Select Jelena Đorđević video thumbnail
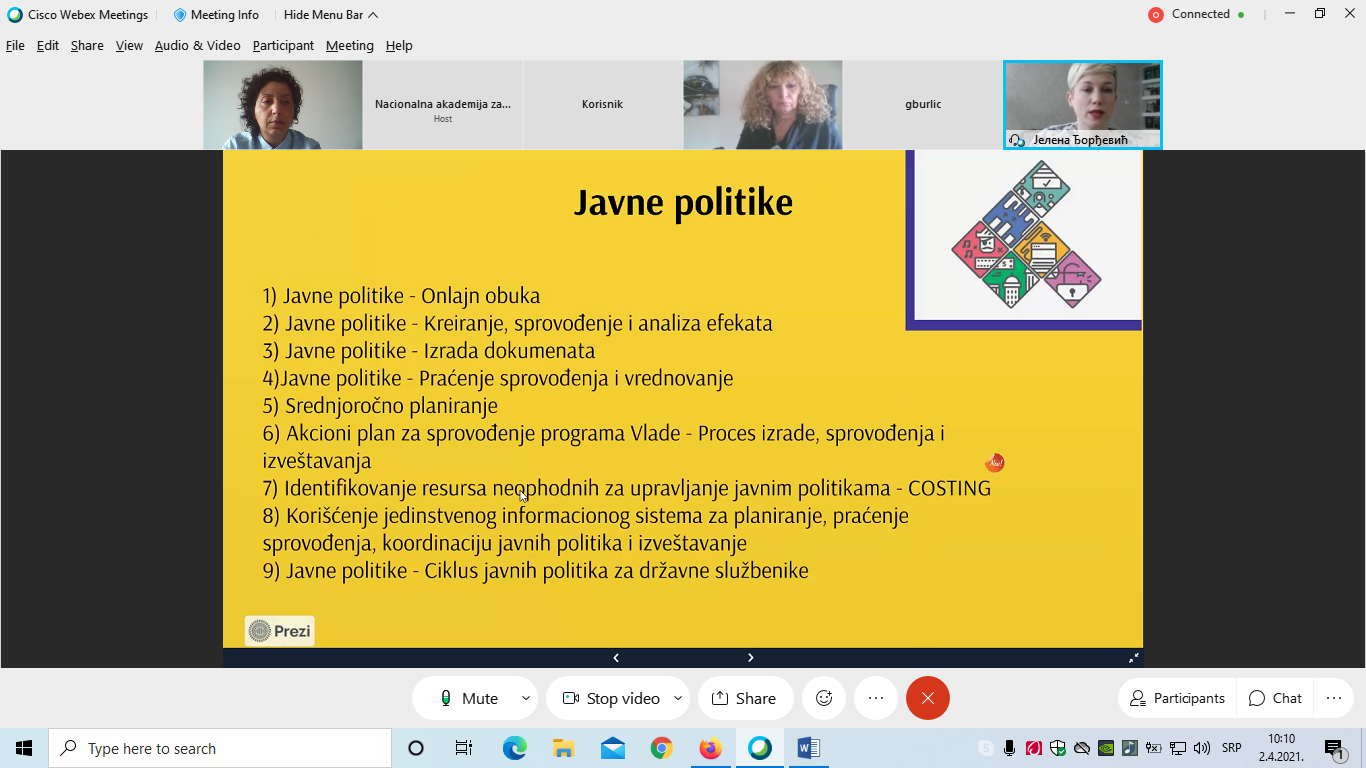The height and width of the screenshot is (768, 1366). pyautogui.click(x=1082, y=104)
